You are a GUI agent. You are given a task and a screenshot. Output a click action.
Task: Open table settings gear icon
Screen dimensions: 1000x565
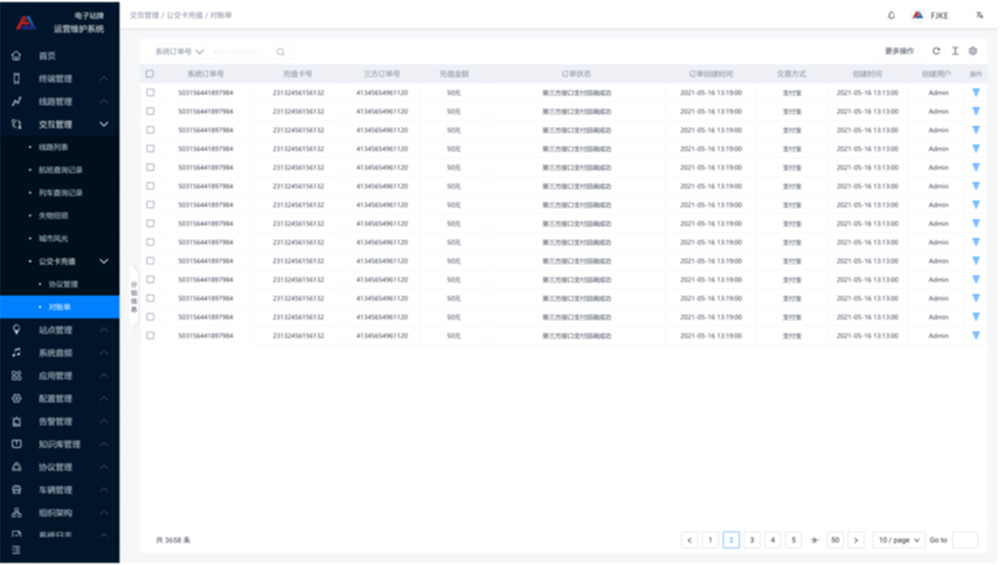973,51
